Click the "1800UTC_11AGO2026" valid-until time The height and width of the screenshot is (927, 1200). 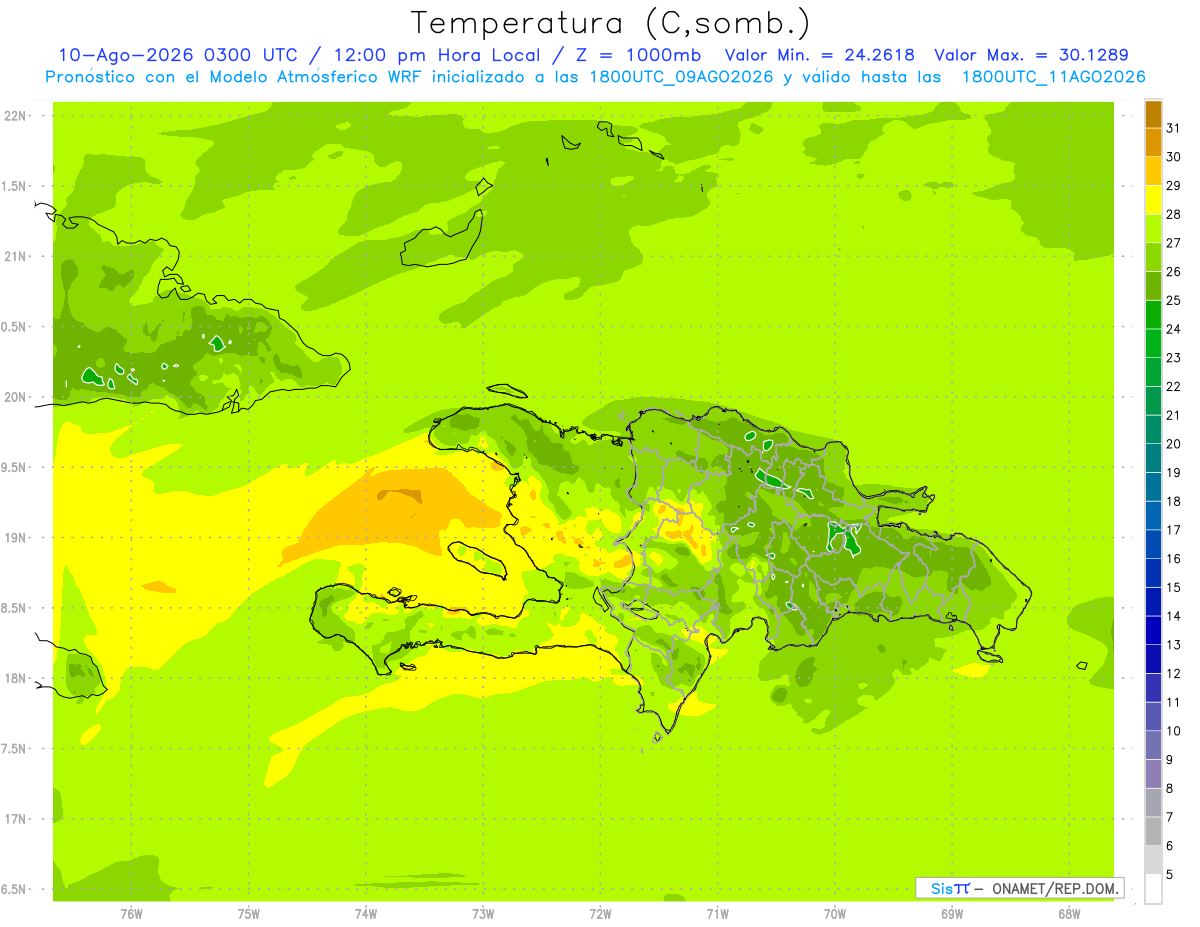1053,77
